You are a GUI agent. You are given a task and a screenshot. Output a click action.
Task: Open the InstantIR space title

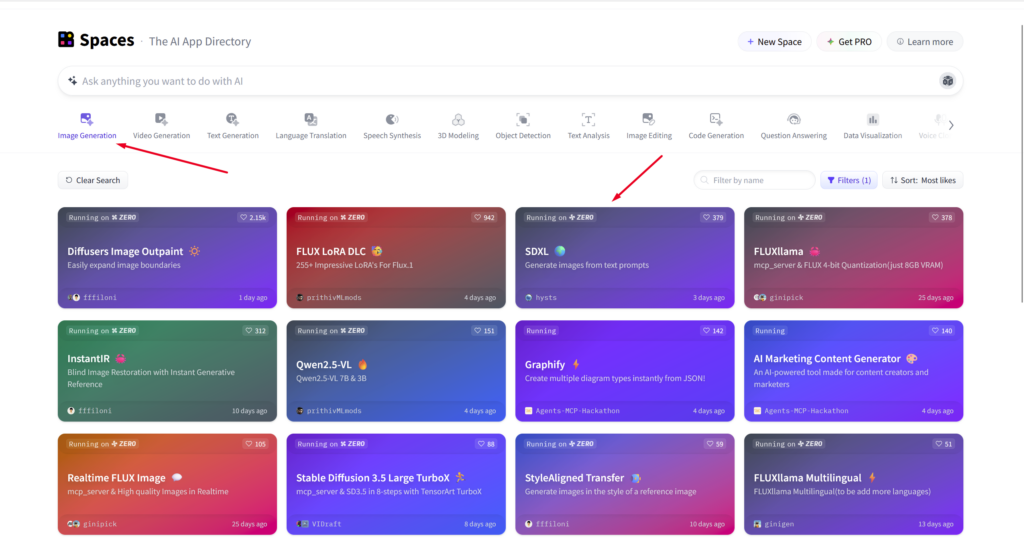pyautogui.click(x=88, y=358)
